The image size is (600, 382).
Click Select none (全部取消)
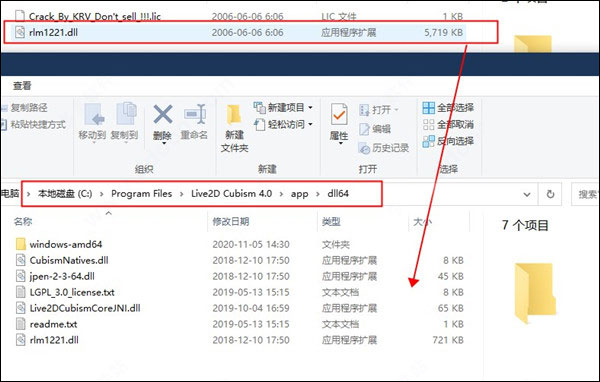point(448,124)
